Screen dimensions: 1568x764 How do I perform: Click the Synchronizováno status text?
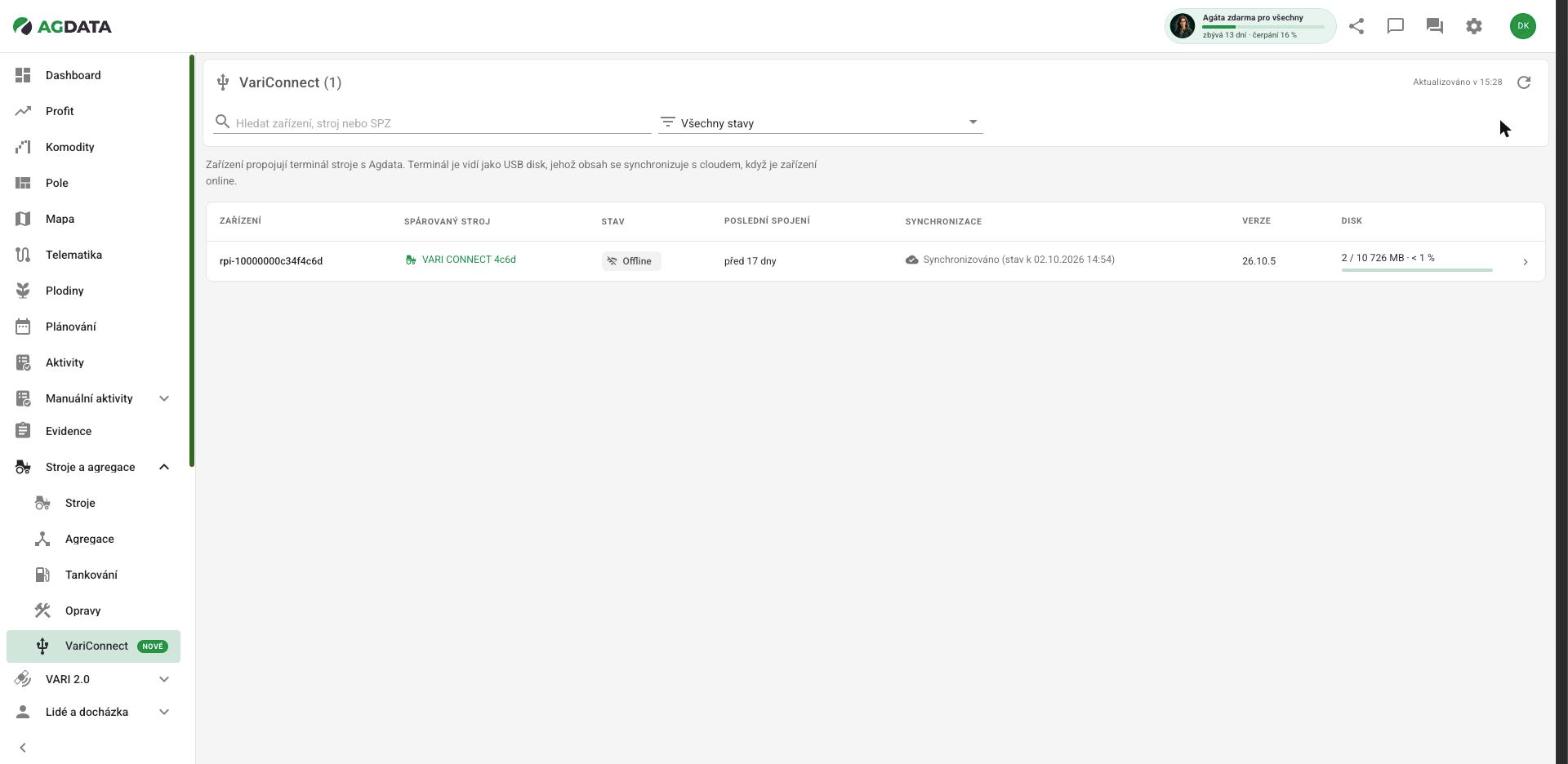(x=1010, y=260)
